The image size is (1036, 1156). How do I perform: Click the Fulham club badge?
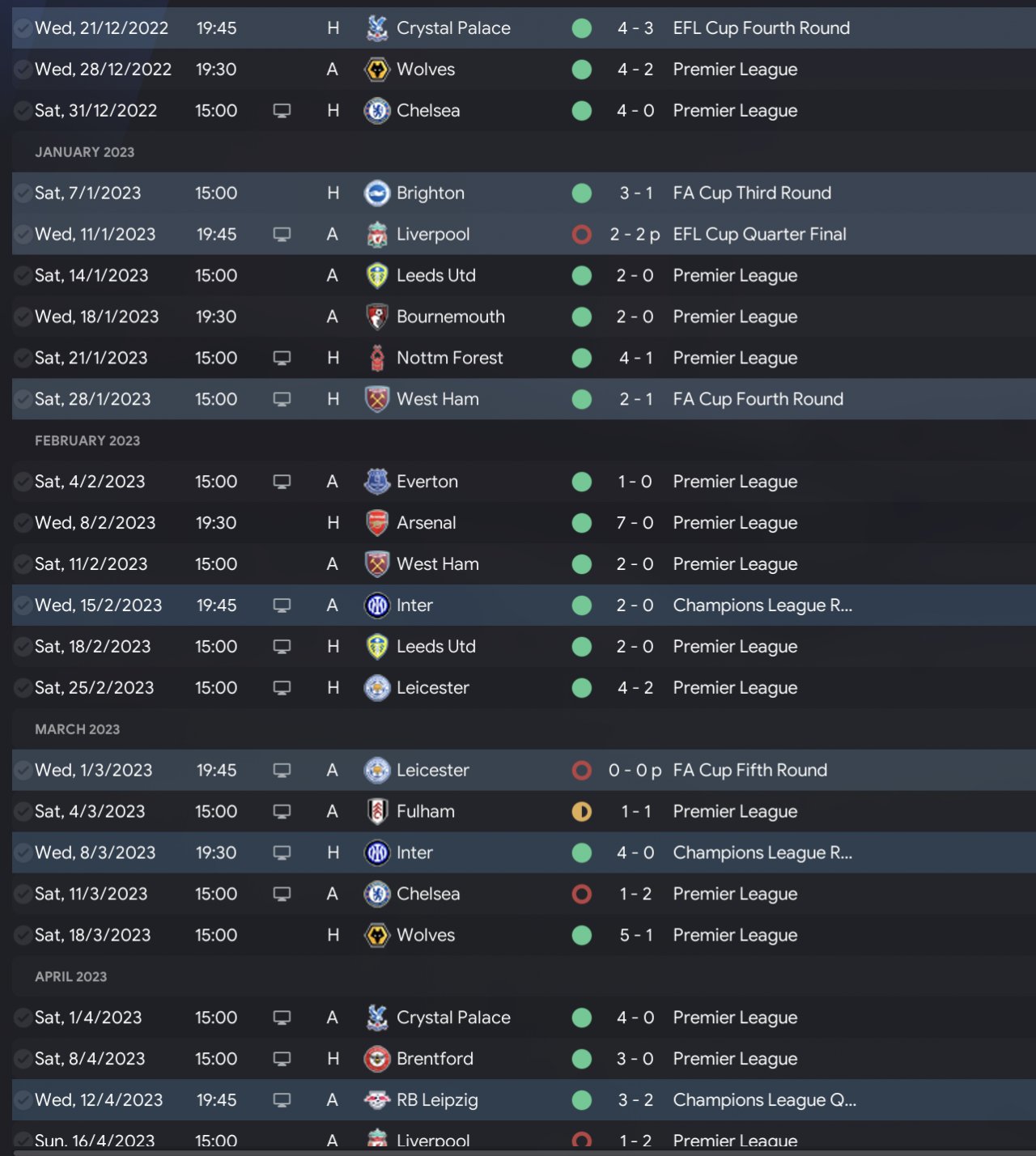pos(377,811)
